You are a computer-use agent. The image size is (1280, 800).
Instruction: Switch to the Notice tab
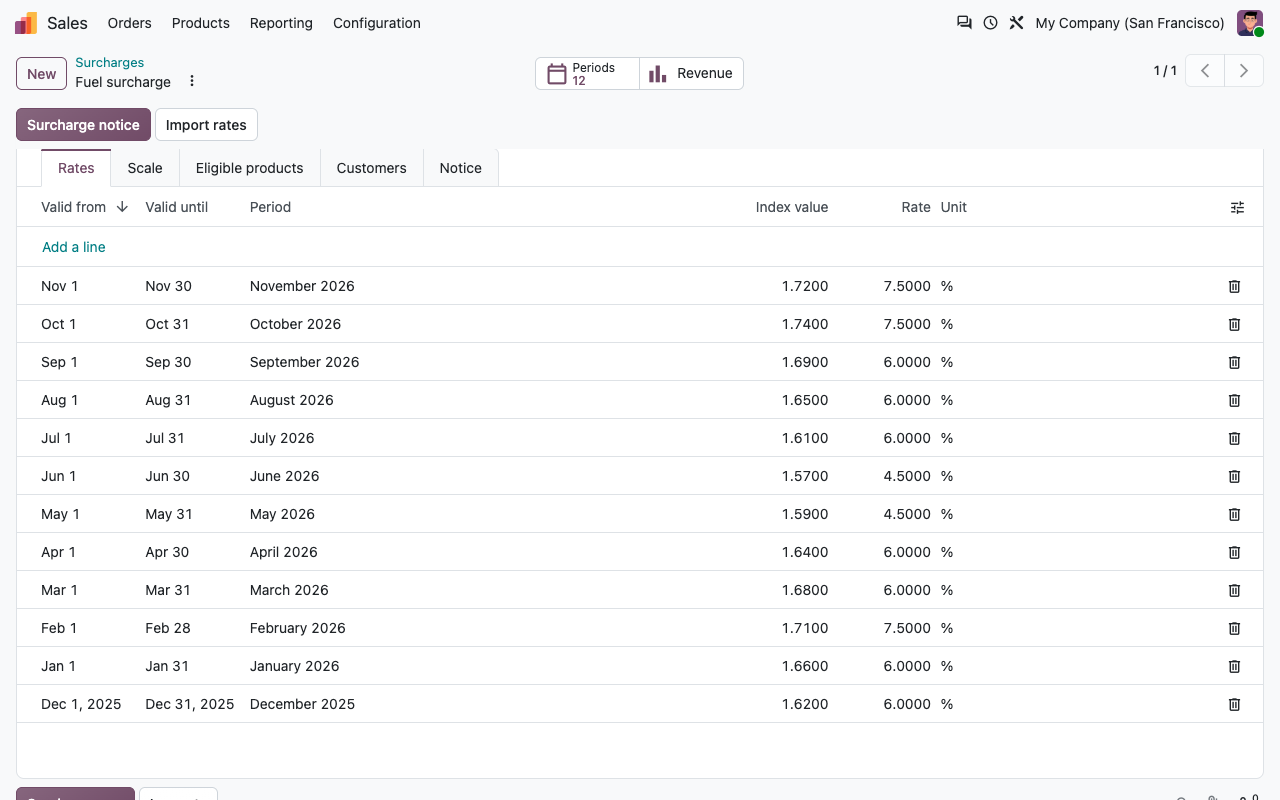click(x=461, y=168)
